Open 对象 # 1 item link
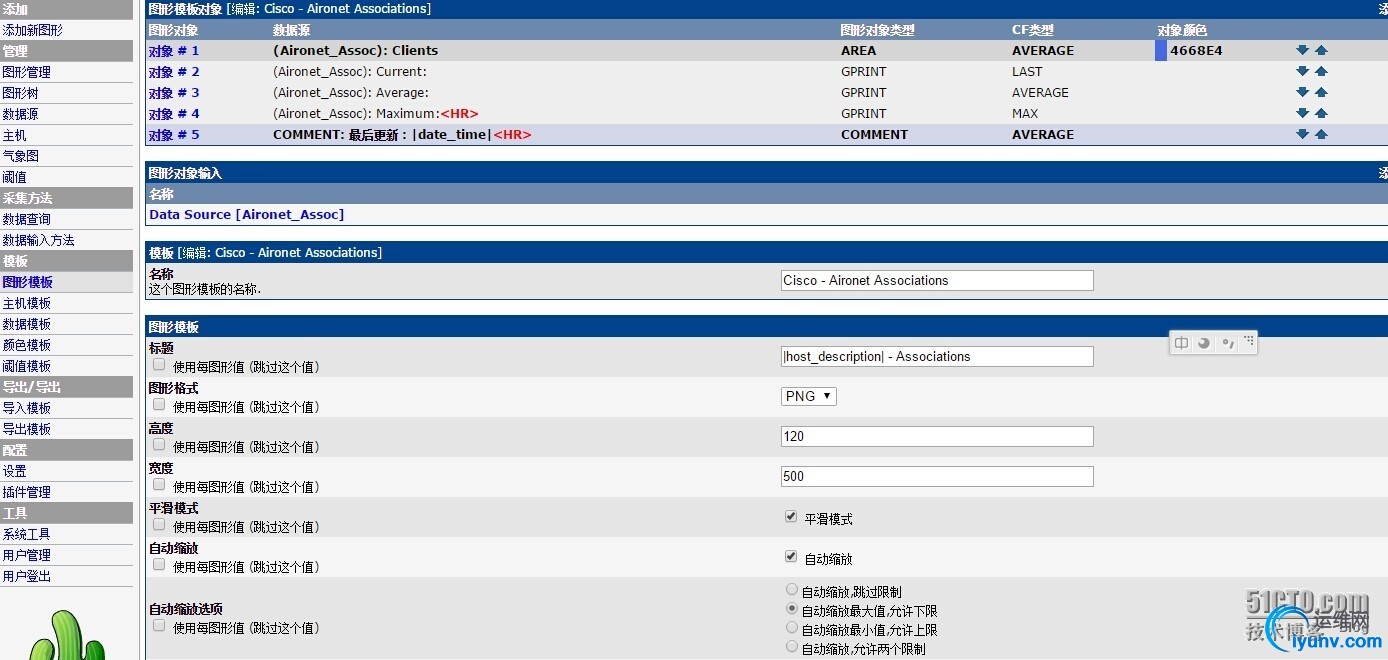1388x660 pixels. click(x=174, y=50)
